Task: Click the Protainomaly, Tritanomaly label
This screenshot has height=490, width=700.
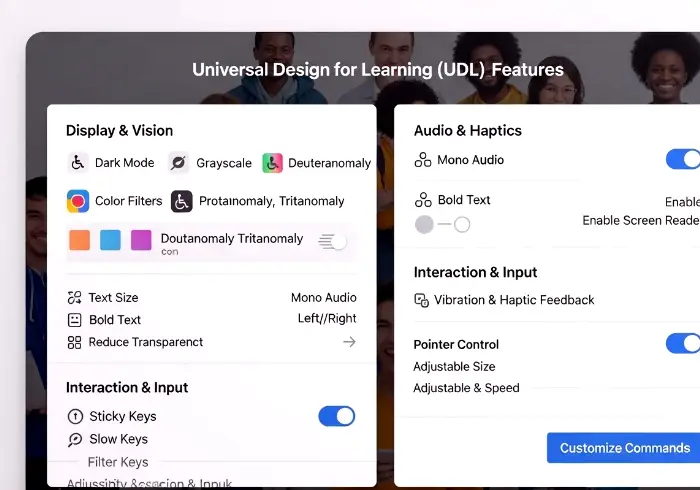Action: (271, 202)
